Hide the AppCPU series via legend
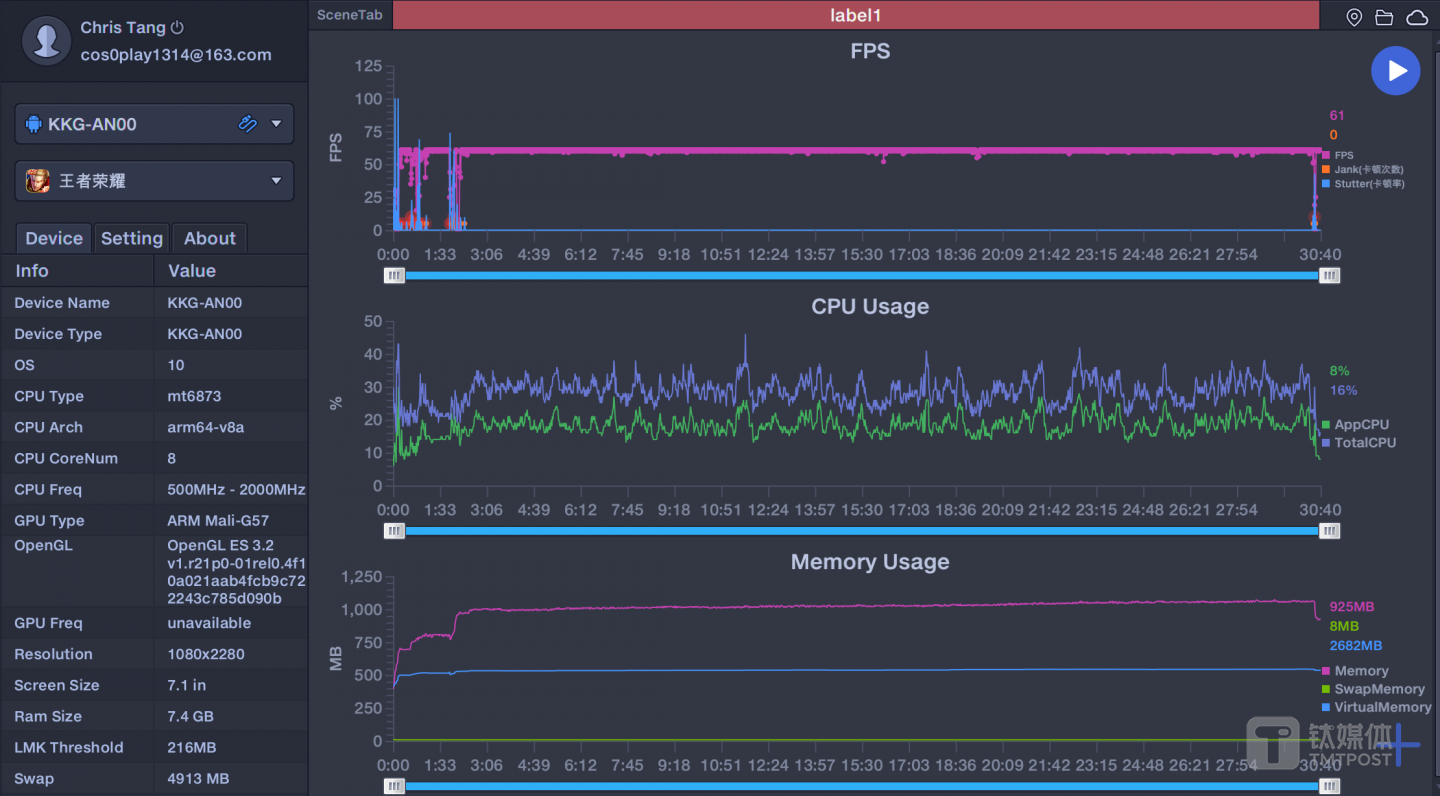Viewport: 1440px width, 796px height. click(x=1360, y=425)
